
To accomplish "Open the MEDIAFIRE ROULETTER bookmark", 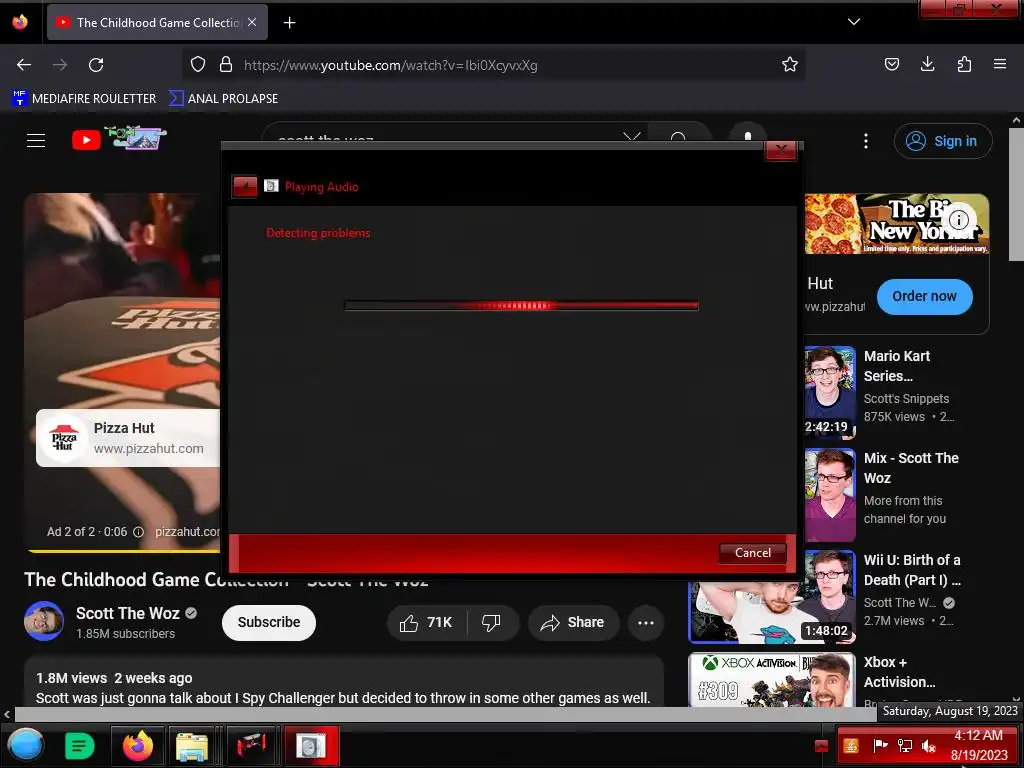I will (84, 99).
